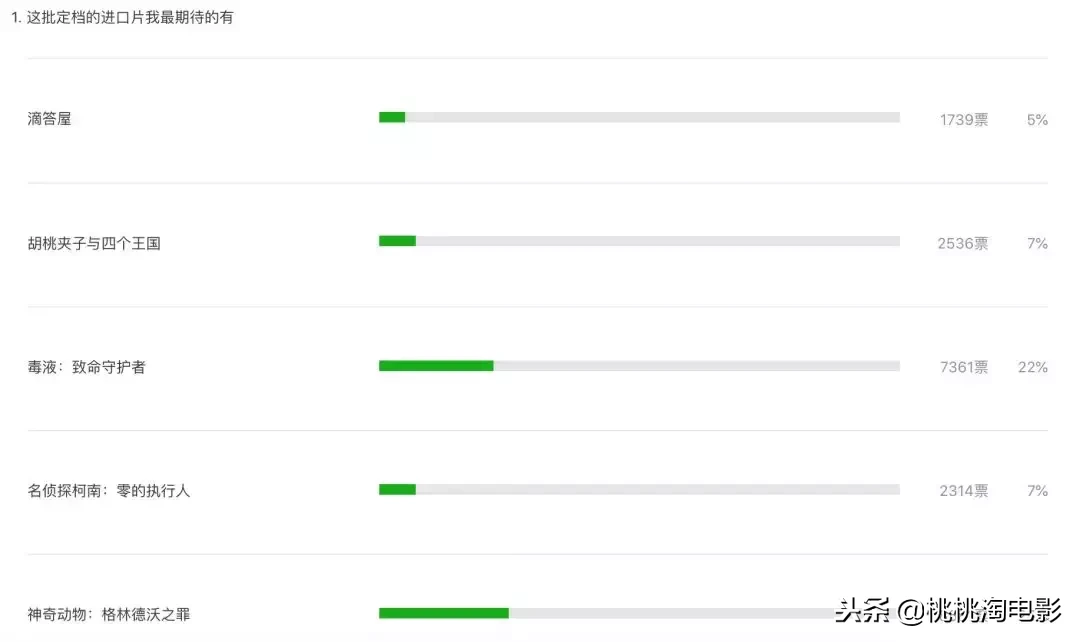This screenshot has height=642, width=1080.
Task: Click the 名侦探柯南 result progress bar
Action: point(639,490)
